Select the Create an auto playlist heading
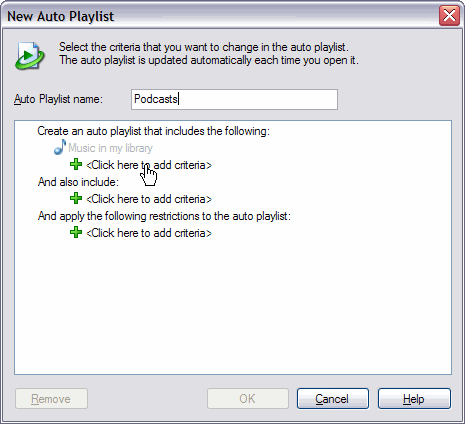This screenshot has height=424, width=465. point(153,131)
